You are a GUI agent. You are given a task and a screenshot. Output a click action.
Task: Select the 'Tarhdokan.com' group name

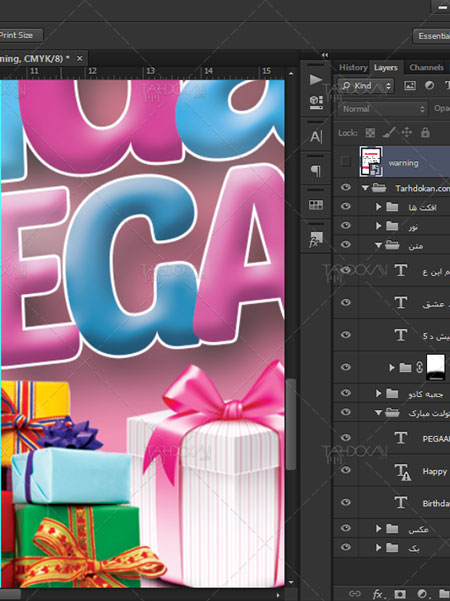pos(422,188)
